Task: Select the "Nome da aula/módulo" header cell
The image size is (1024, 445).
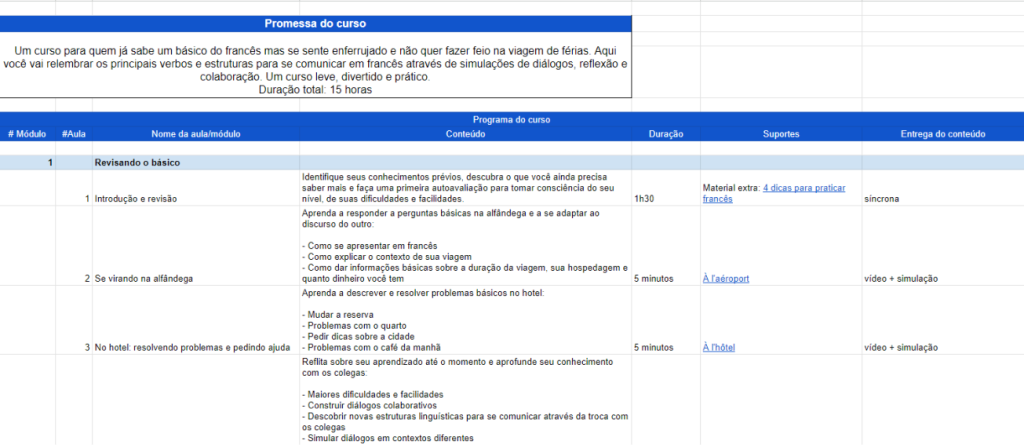Action: pos(196,133)
